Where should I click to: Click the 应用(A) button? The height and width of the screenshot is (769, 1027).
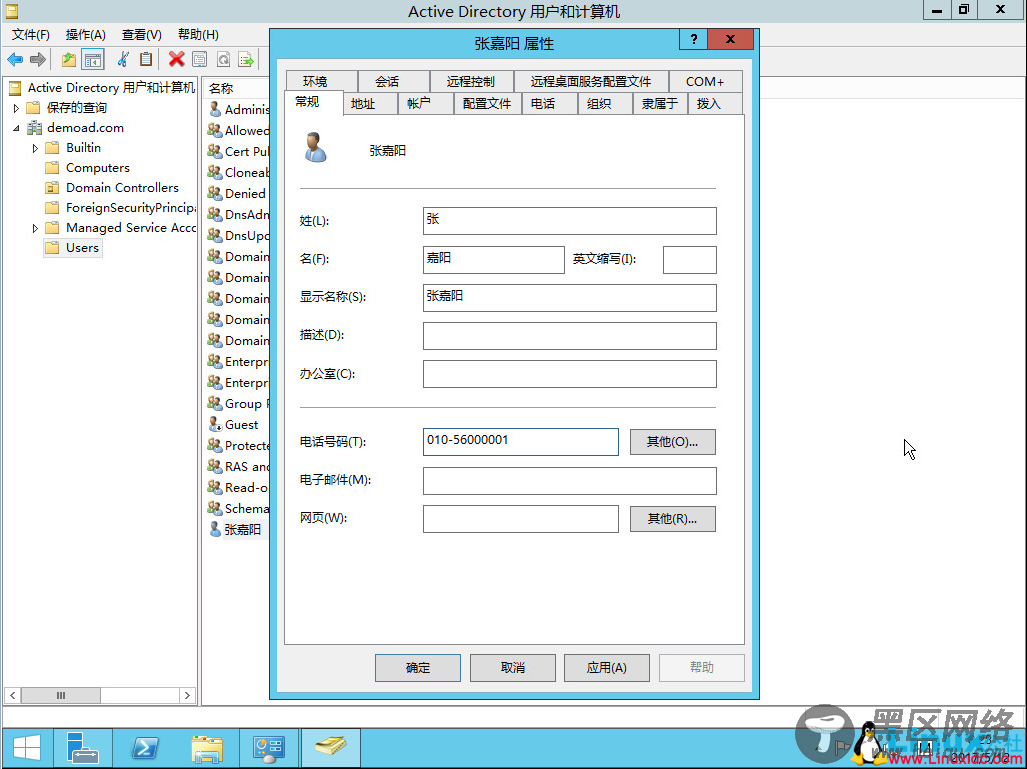pos(607,667)
